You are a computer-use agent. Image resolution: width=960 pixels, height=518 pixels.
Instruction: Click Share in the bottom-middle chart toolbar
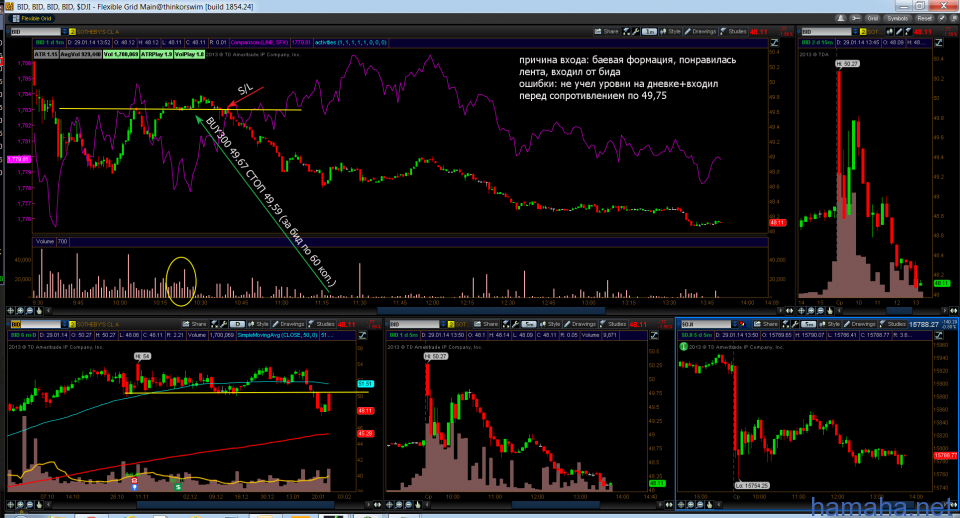pyautogui.click(x=487, y=324)
